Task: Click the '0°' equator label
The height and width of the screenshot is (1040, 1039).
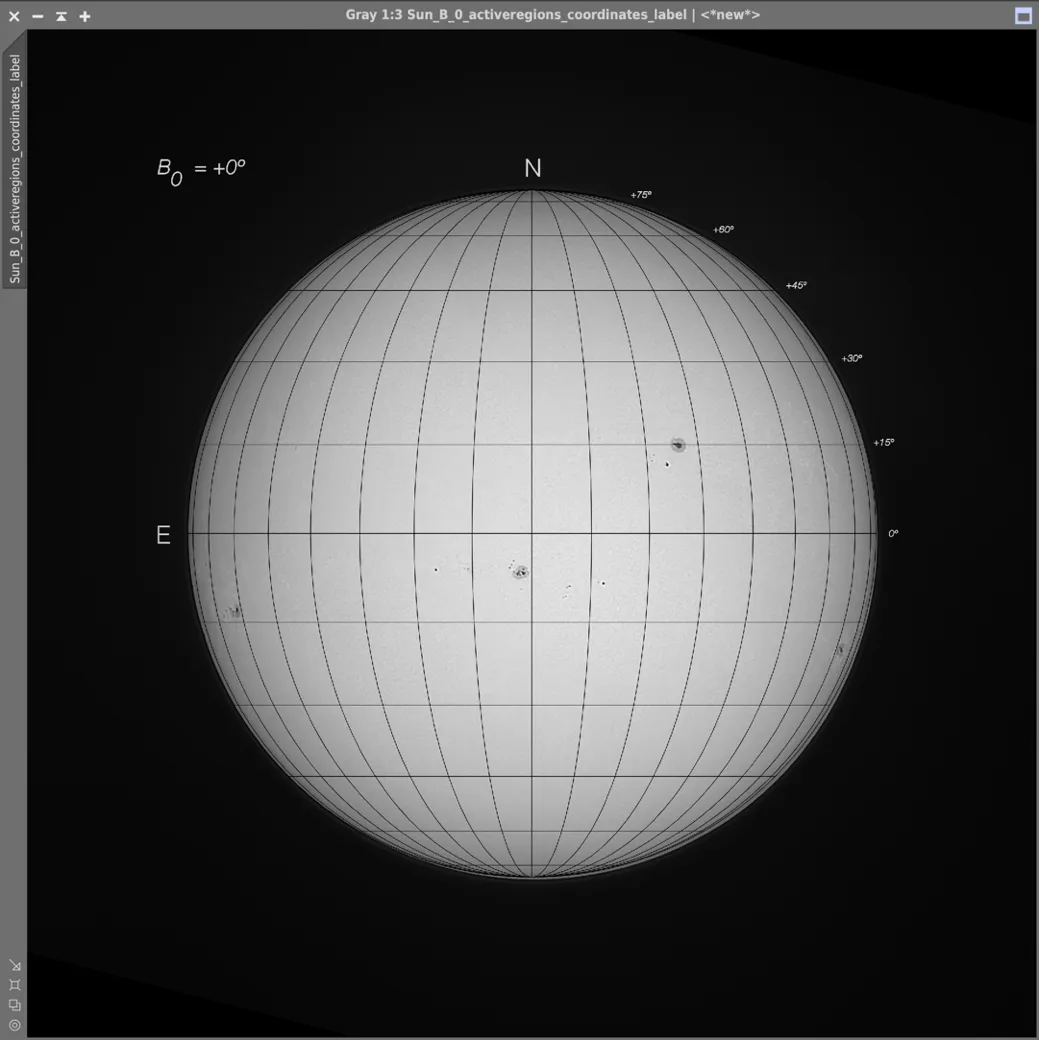Action: click(894, 533)
